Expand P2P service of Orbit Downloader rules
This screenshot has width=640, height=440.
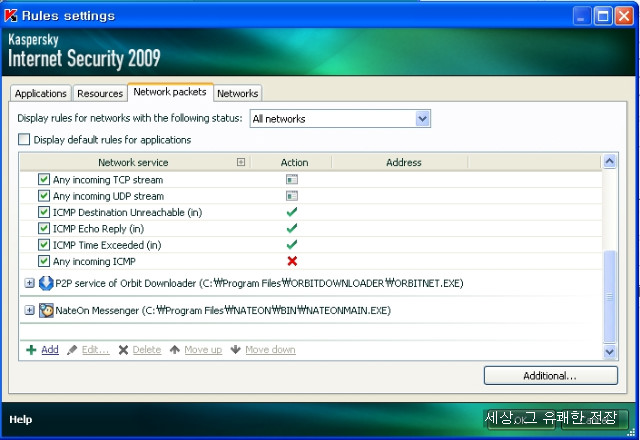pyautogui.click(x=29, y=283)
